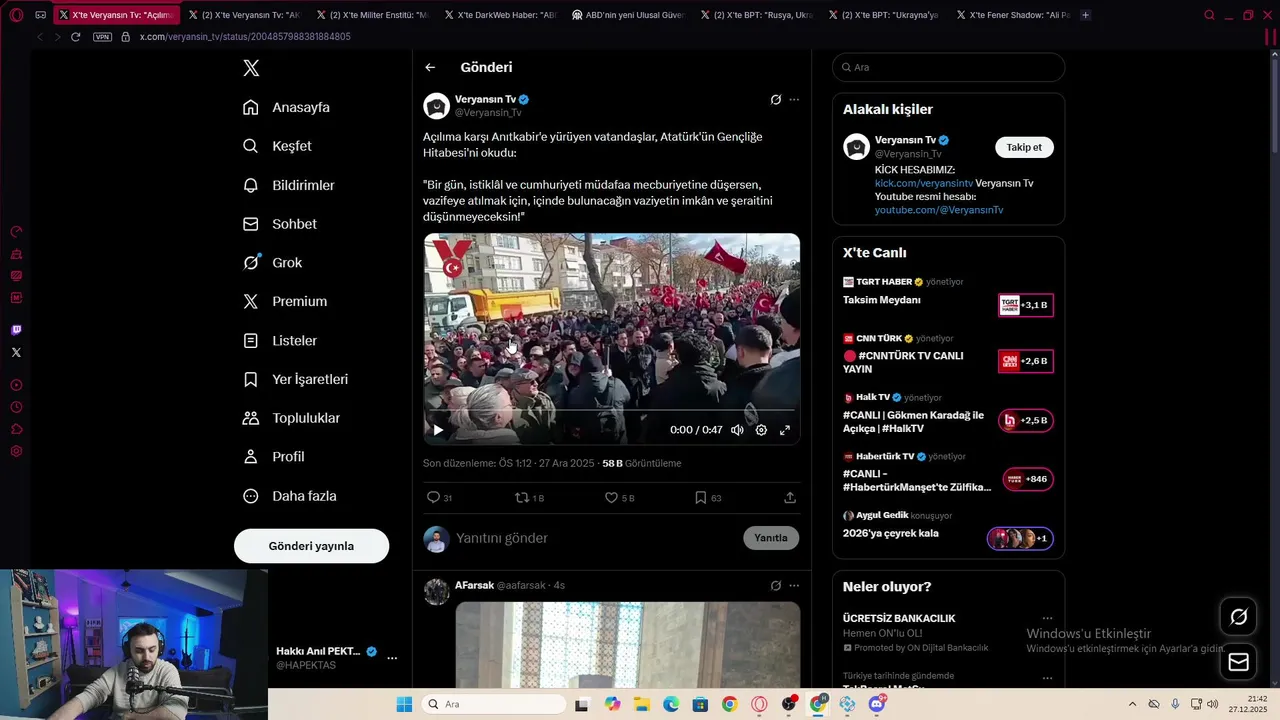The image size is (1280, 720).
Task: Open the X logo home link
Action: click(x=251, y=68)
